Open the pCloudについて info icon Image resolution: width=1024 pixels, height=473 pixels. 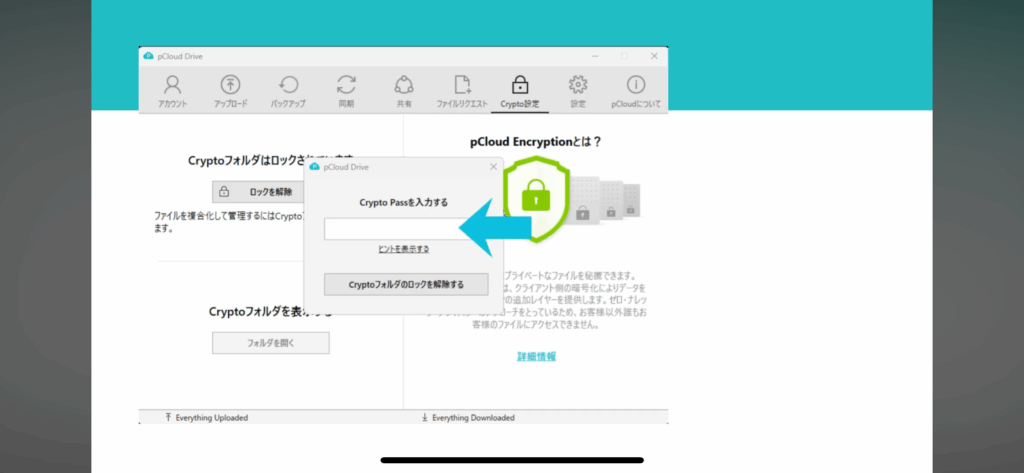636,91
